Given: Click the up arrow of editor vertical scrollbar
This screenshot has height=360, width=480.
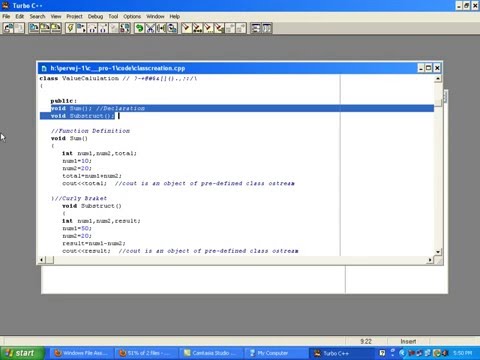Looking at the screenshot, I should point(438,79).
